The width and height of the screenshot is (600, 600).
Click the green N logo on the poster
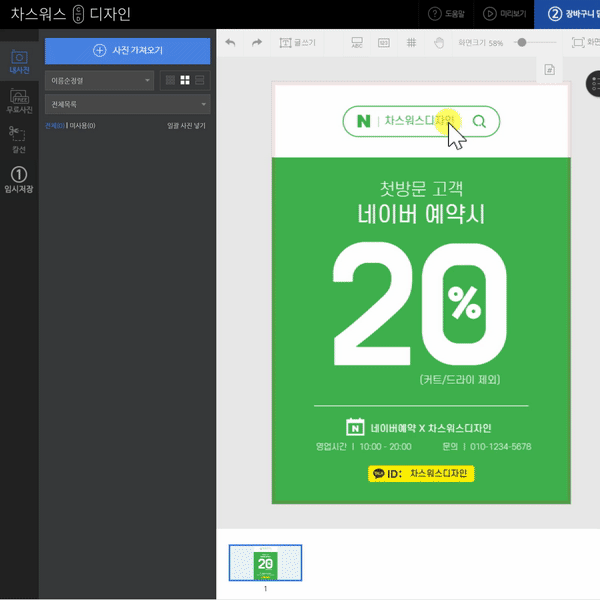(x=364, y=121)
